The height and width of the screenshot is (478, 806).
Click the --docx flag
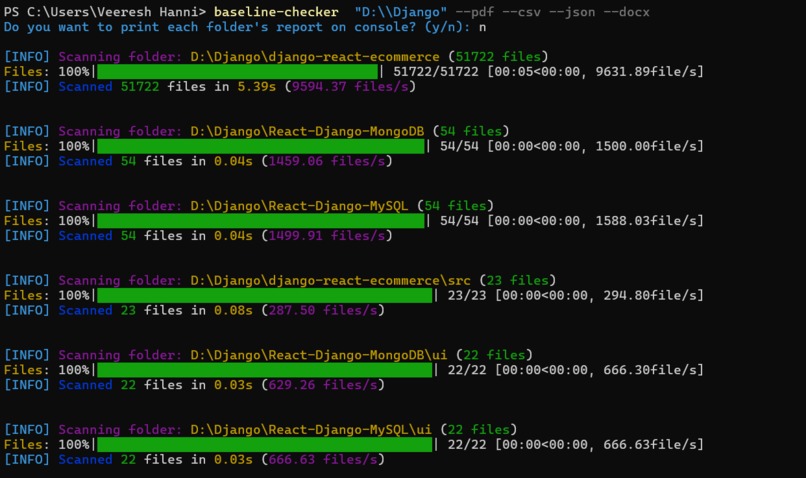[627, 12]
